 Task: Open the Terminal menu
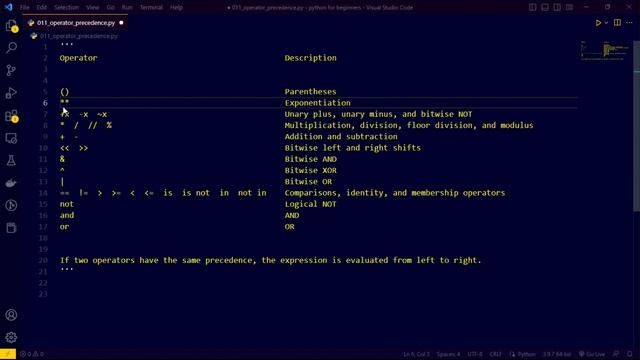(x=151, y=7)
